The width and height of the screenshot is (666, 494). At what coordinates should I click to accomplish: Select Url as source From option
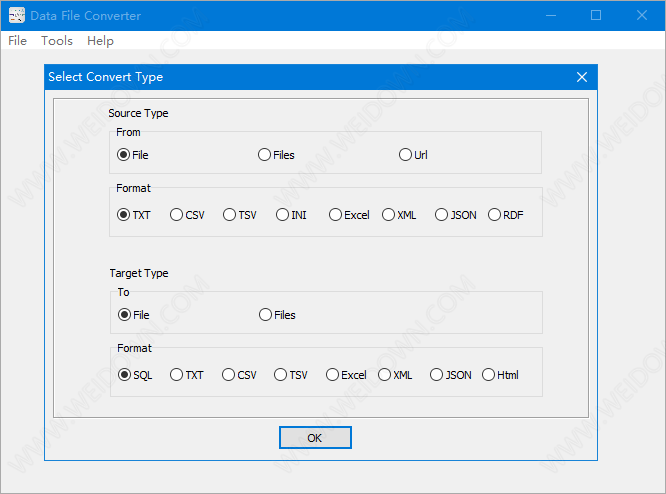pyautogui.click(x=413, y=155)
